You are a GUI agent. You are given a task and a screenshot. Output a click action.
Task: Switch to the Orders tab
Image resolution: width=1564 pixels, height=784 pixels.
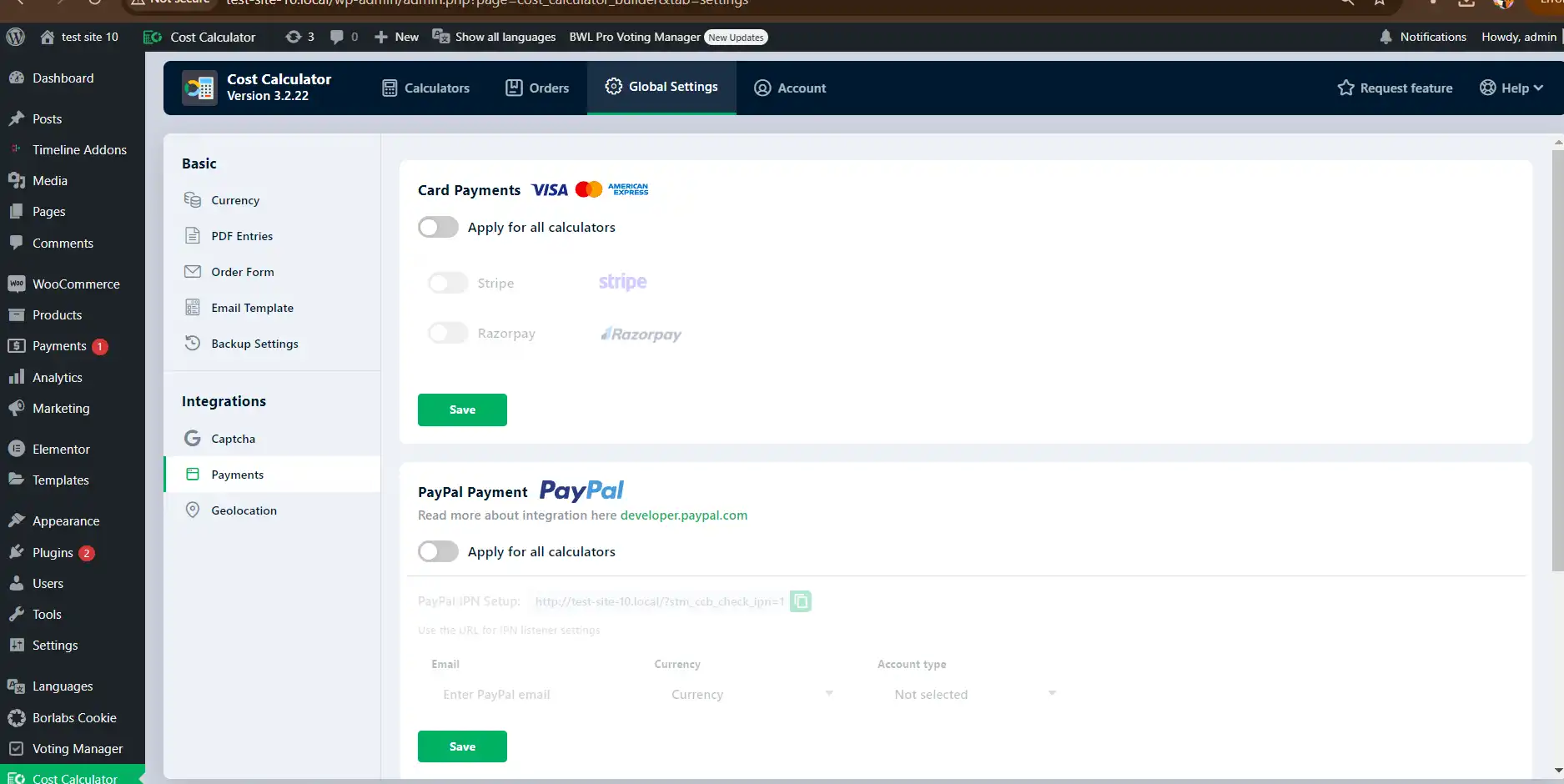pyautogui.click(x=537, y=88)
